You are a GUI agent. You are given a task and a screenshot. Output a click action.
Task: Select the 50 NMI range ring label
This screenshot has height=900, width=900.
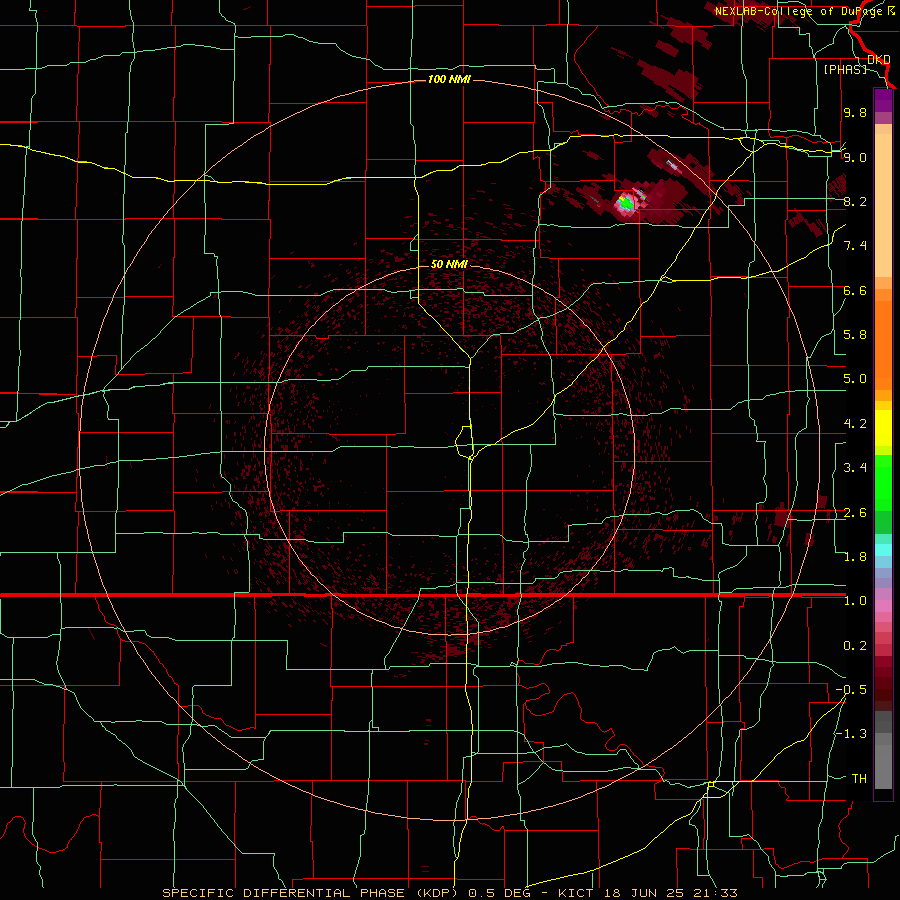449,264
